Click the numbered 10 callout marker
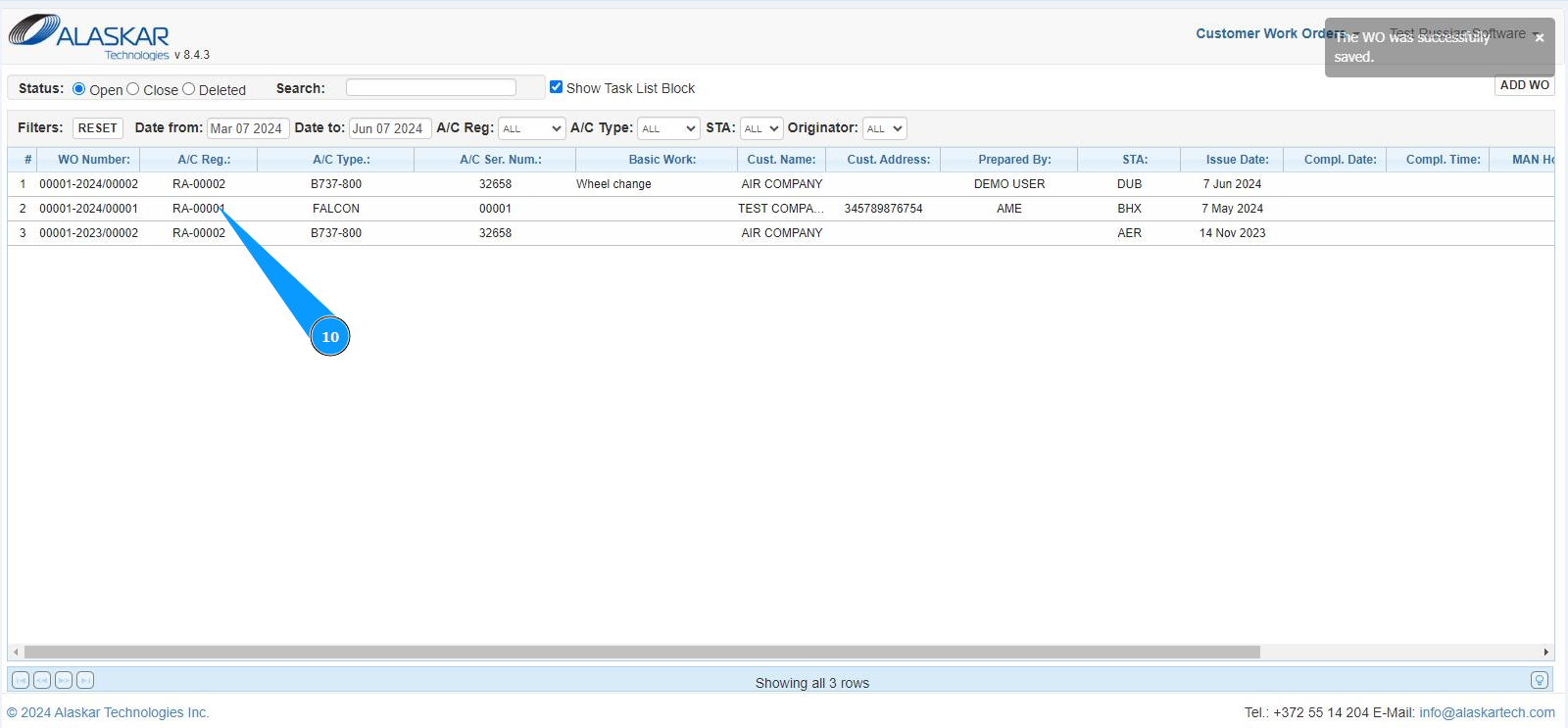This screenshot has width=1568, height=728. [x=330, y=337]
